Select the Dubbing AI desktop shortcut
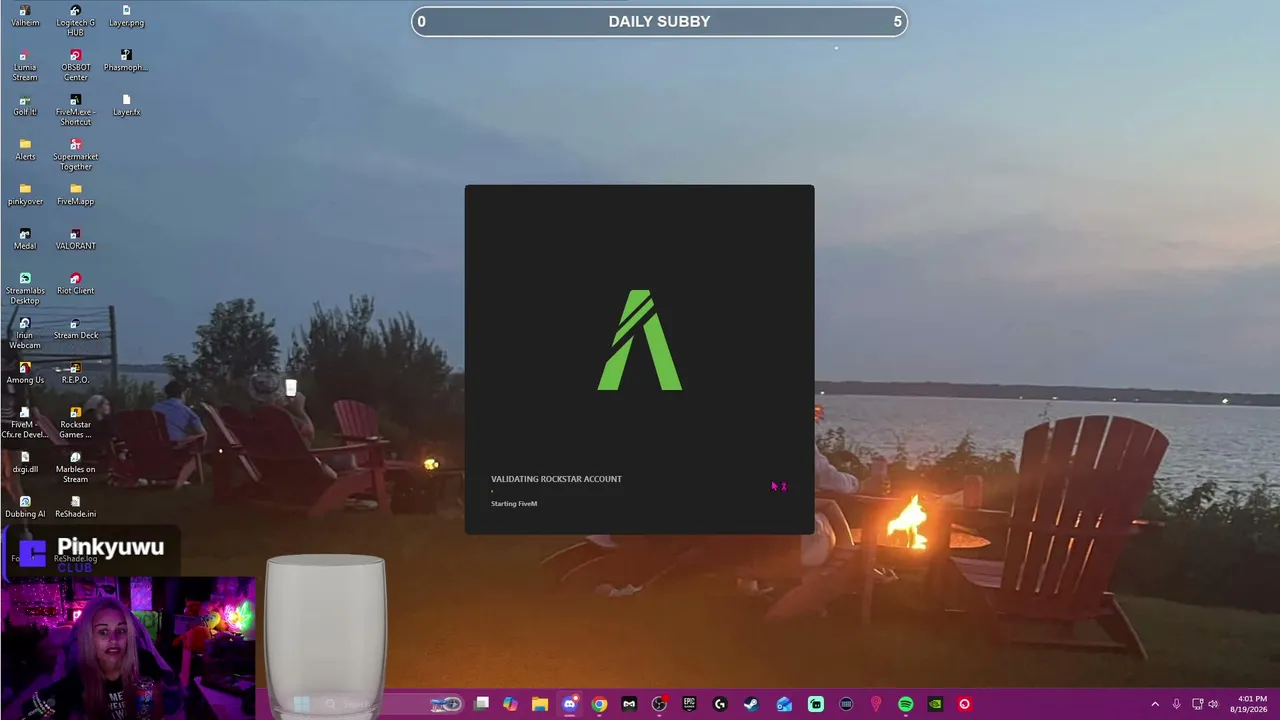 [x=25, y=507]
